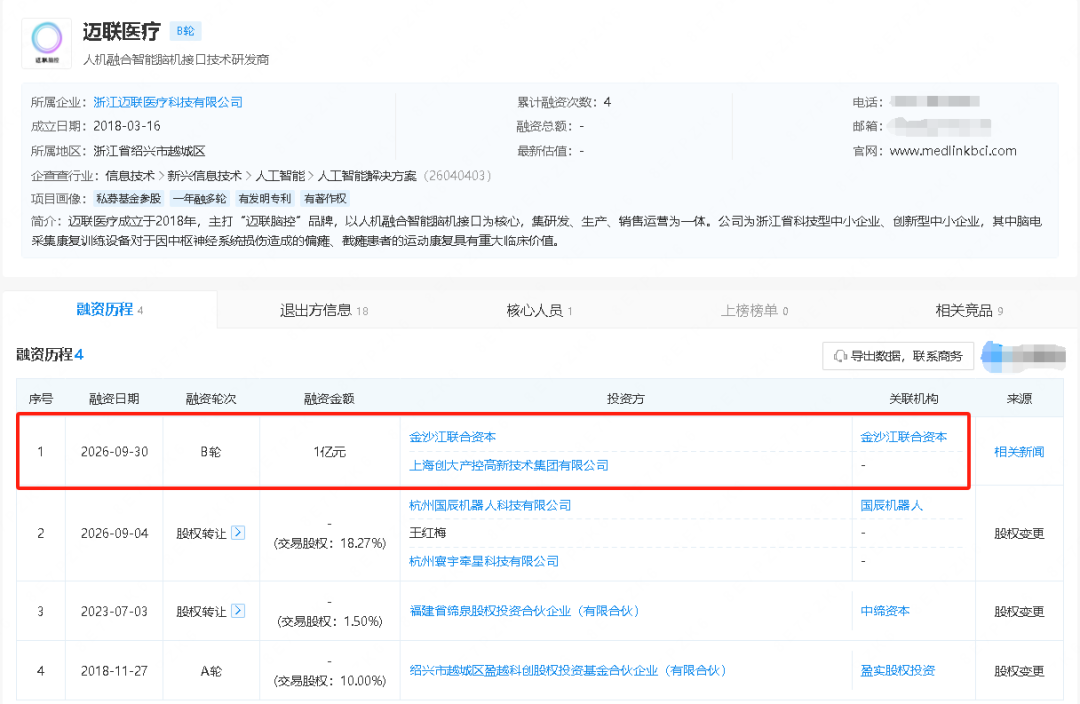Click 新兴信息技术 in the industry breadcrumb
1080x704 pixels.
pos(205,176)
